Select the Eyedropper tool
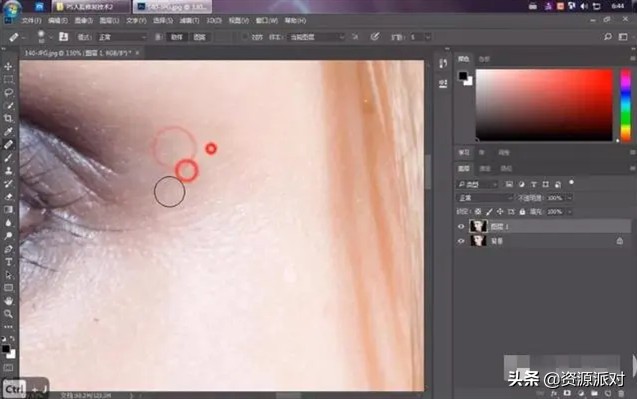637x399 pixels. pos(8,131)
